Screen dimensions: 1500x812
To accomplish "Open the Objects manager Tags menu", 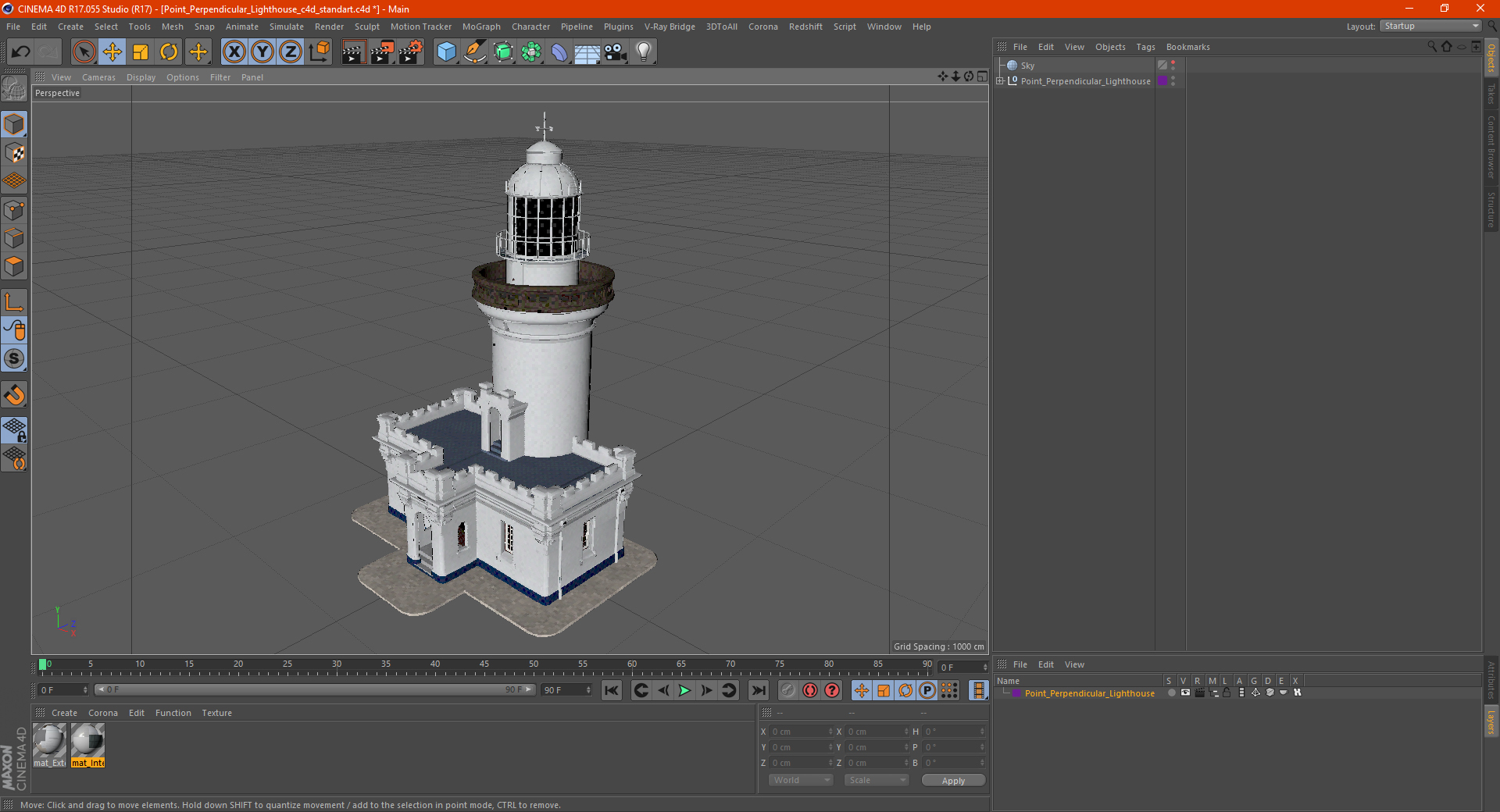I will tap(1145, 47).
